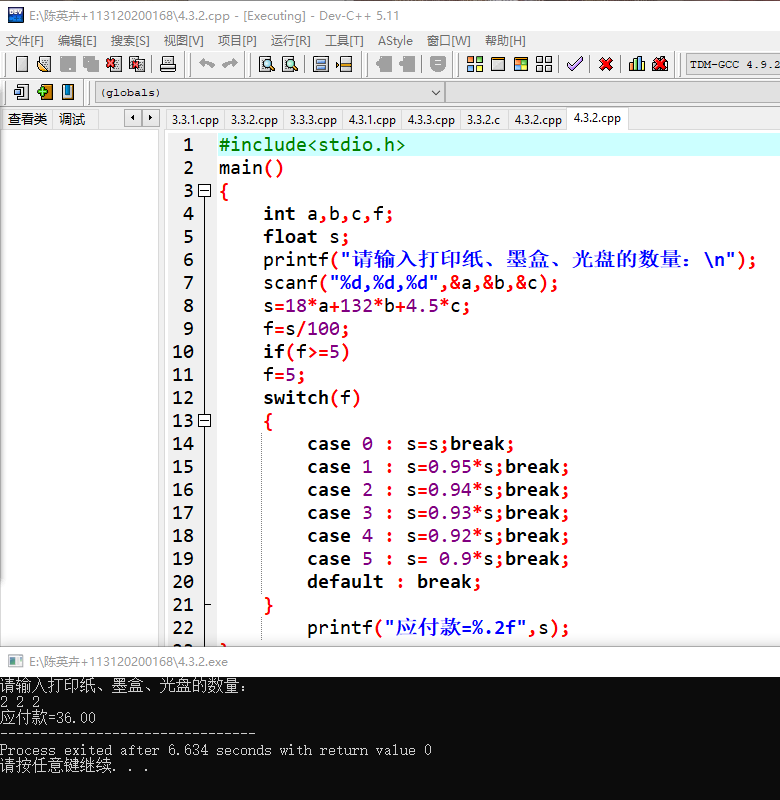The image size is (780, 800).
Task: Open profile analysis chart icon
Action: coord(637,64)
